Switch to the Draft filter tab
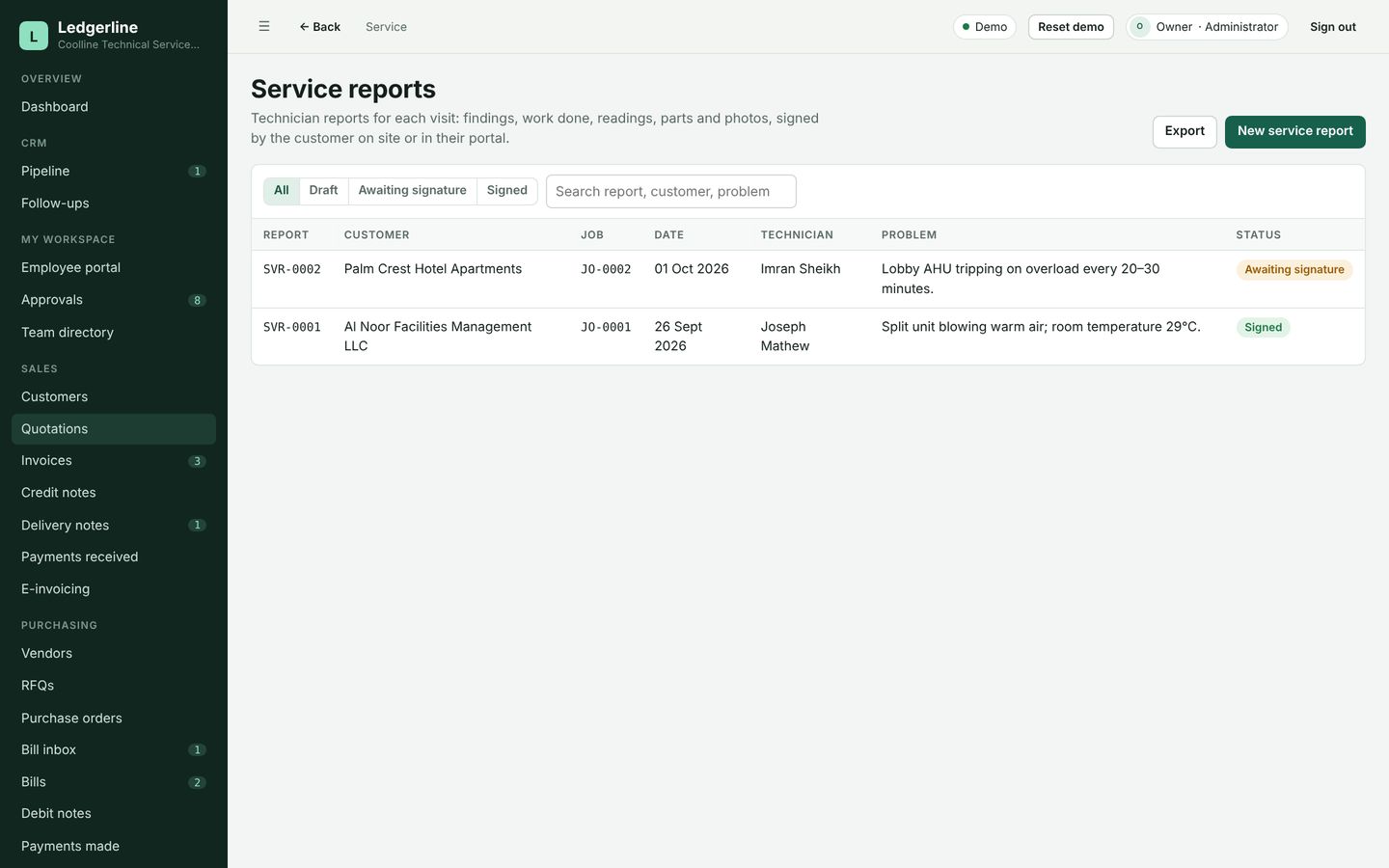1389x868 pixels. pyautogui.click(x=323, y=191)
